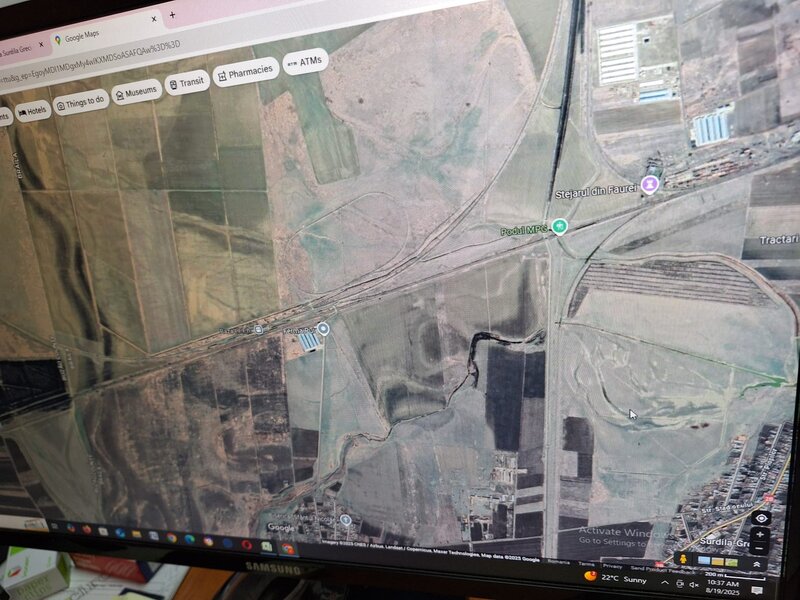The height and width of the screenshot is (600, 800).
Task: Expand system tray hidden icons
Action: point(664,582)
